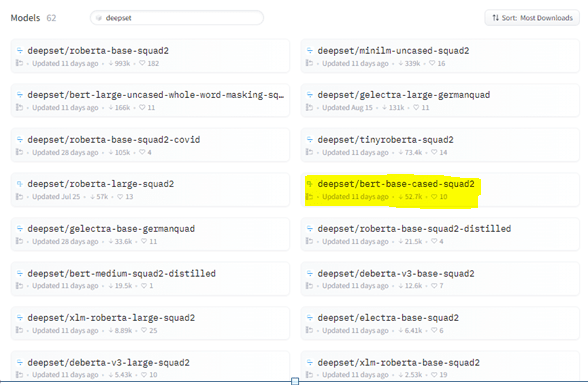Screen dimensions: 588x385
Task: Click task icon beside electra-base-squad2
Action: (x=309, y=318)
